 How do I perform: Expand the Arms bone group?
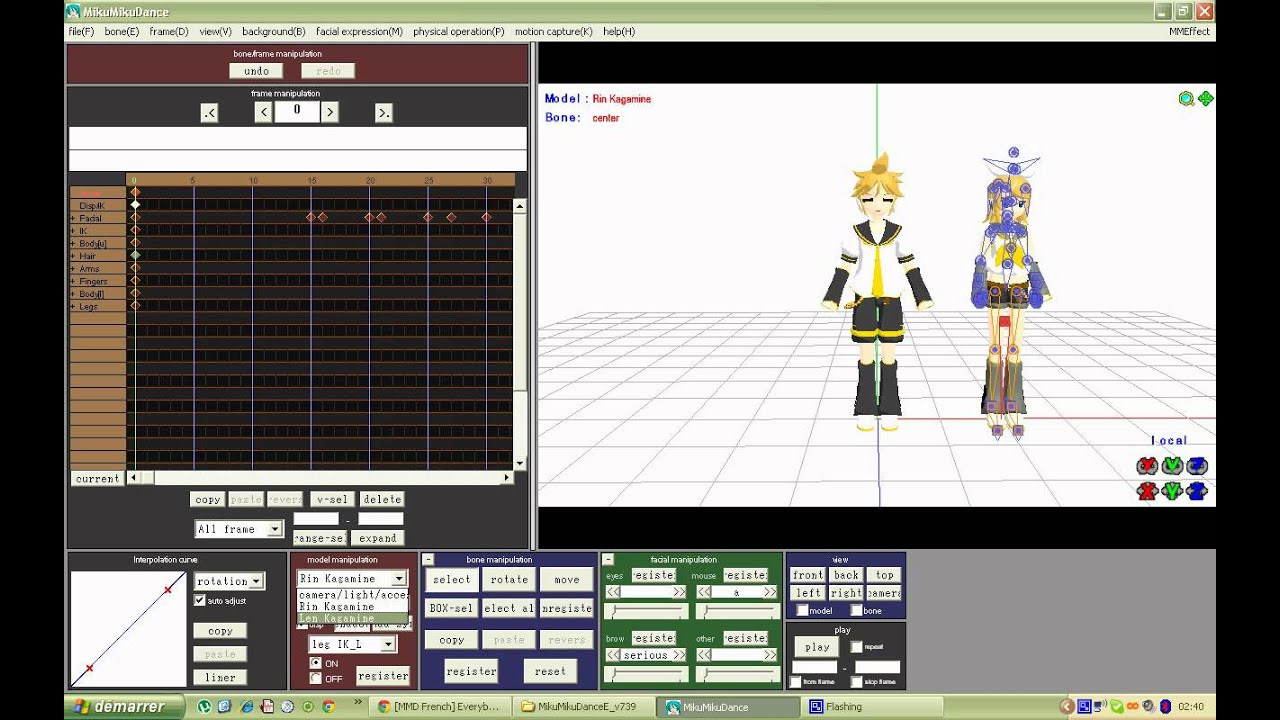(x=73, y=269)
